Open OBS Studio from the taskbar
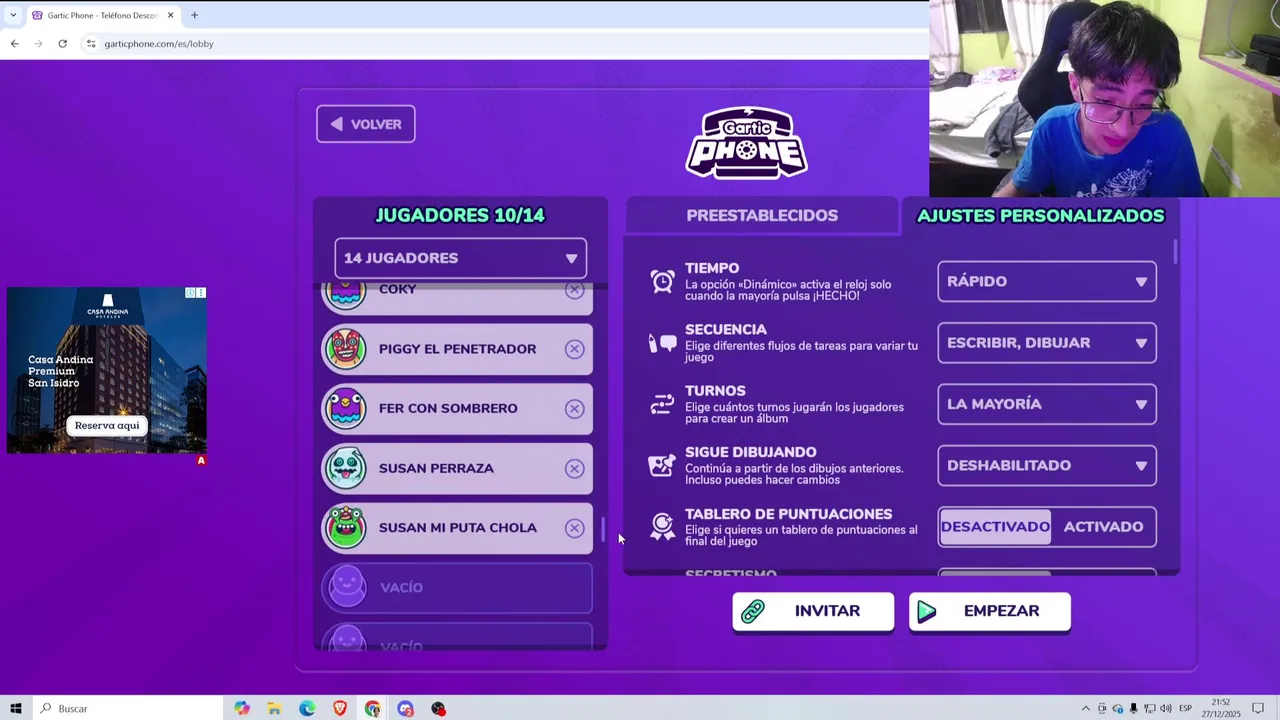This screenshot has height=720, width=1280. pos(438,708)
